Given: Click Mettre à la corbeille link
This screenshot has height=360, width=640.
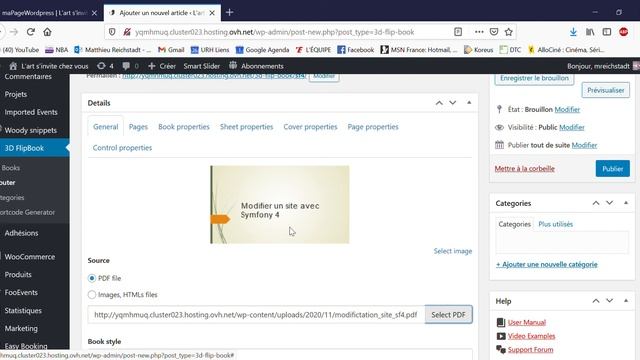Looking at the screenshot, I should pyautogui.click(x=524, y=169).
